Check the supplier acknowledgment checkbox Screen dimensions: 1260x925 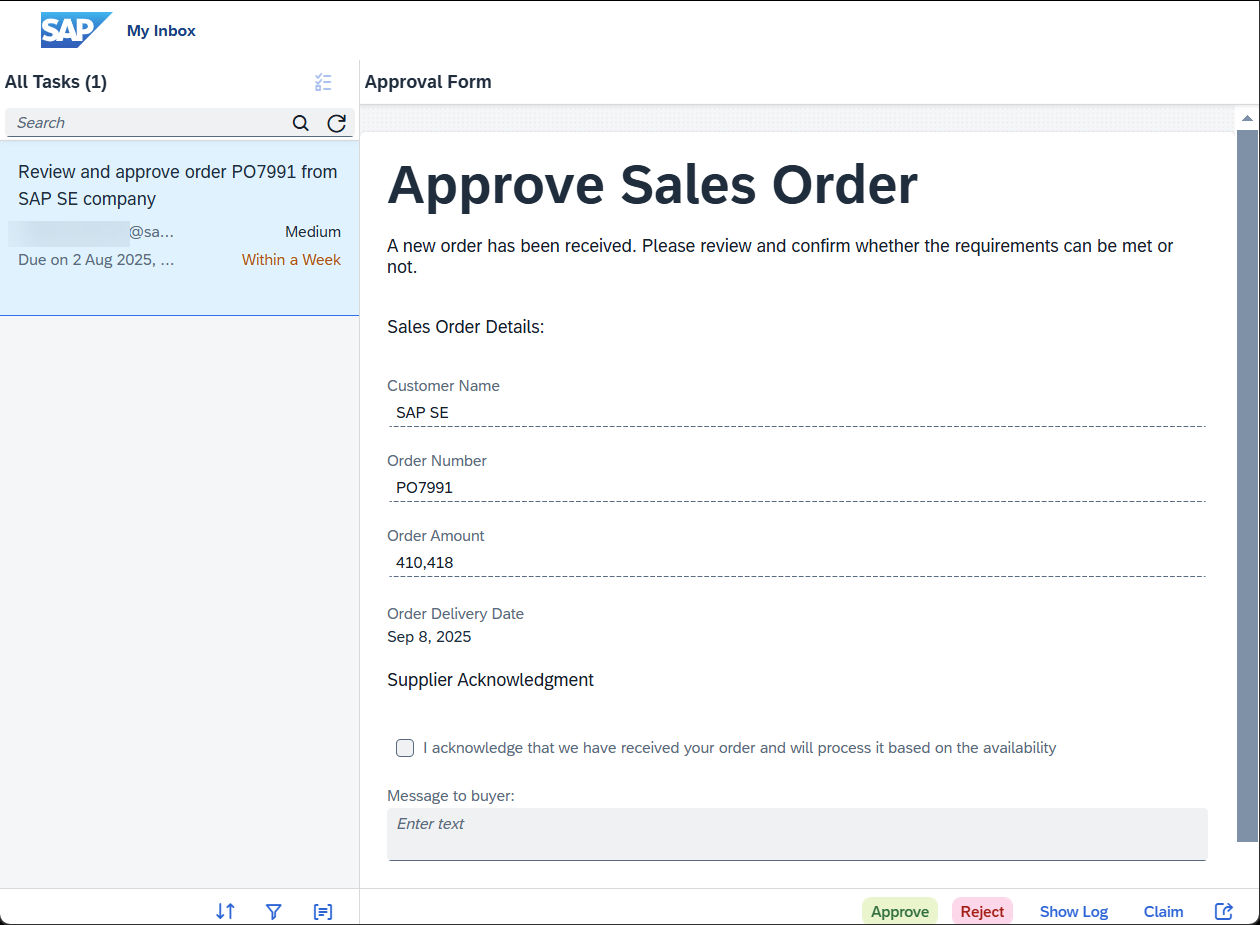pos(405,748)
